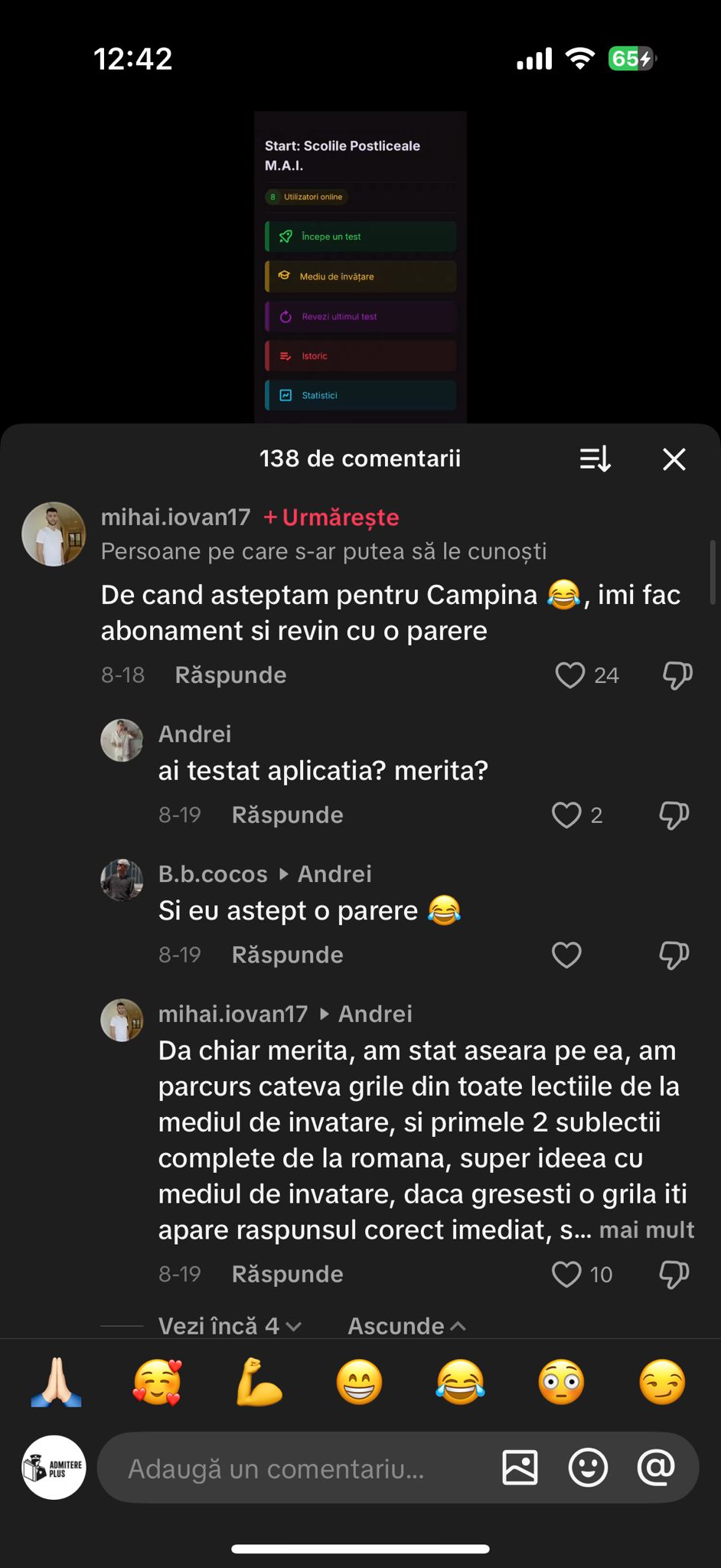Tap 'Începe un test' in the video
This screenshot has height=1568, width=721.
pyautogui.click(x=360, y=237)
